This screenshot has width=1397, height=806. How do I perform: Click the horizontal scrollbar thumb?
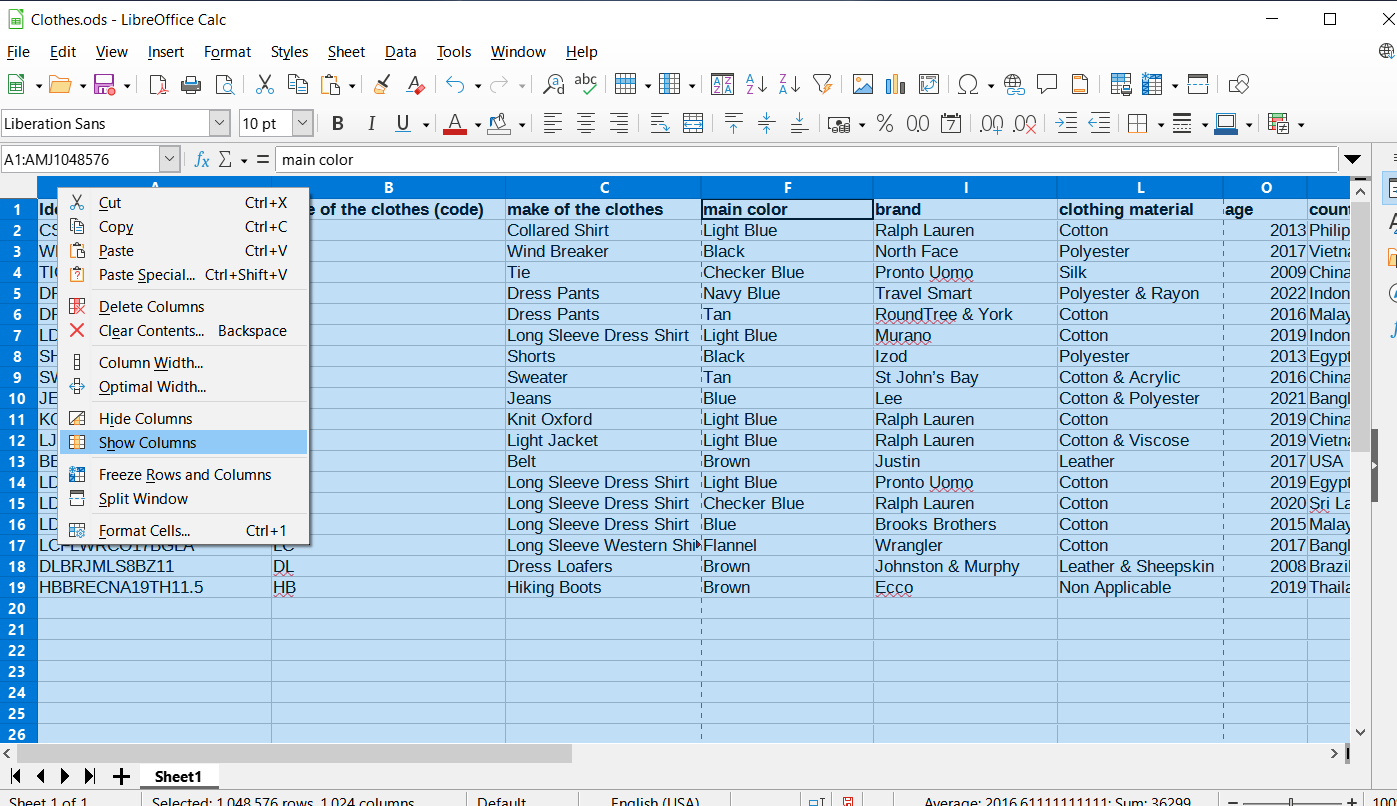tap(294, 753)
